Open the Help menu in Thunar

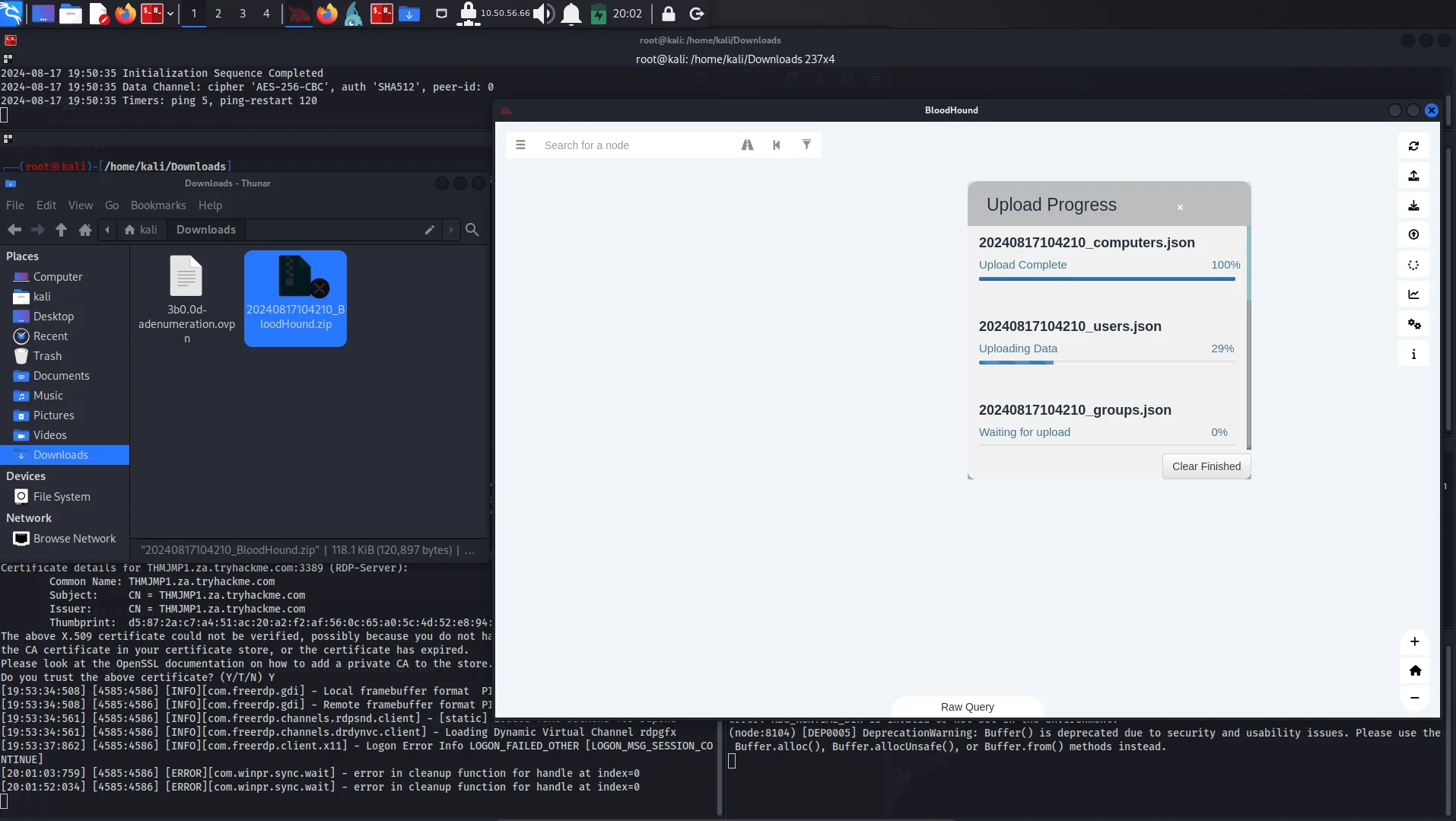click(210, 205)
